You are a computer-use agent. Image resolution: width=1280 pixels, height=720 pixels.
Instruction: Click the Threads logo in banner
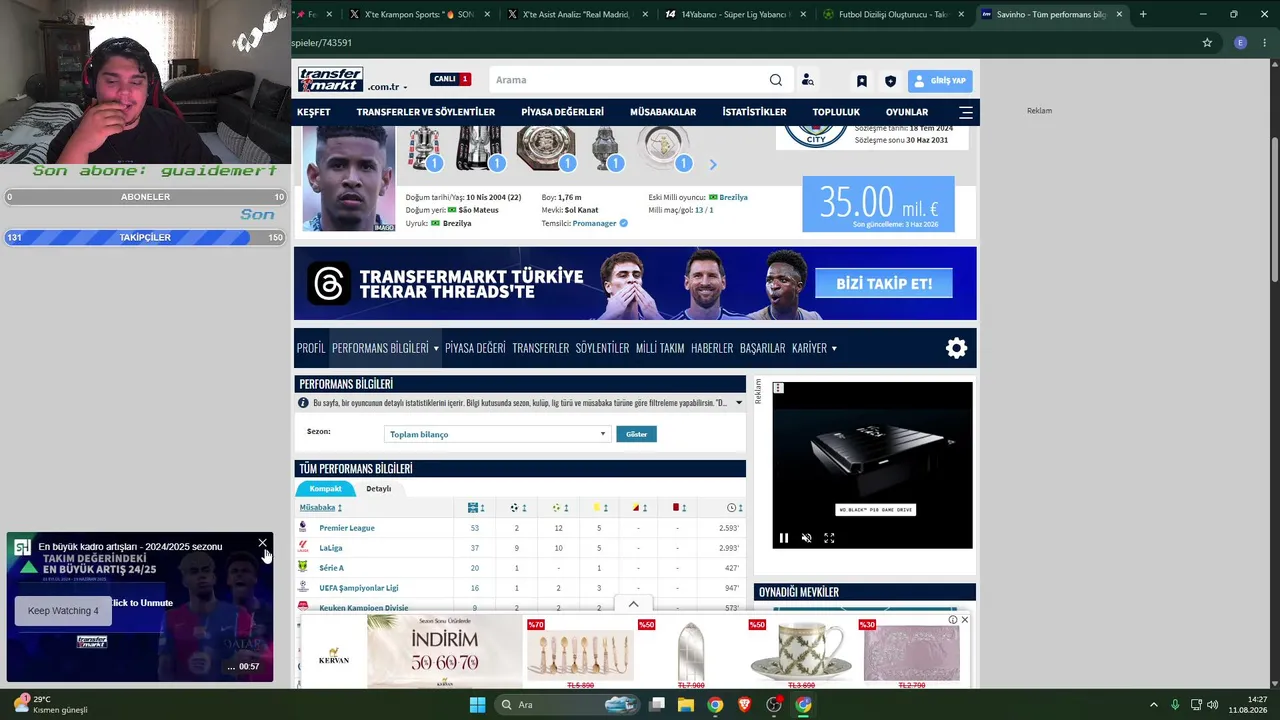coord(328,283)
